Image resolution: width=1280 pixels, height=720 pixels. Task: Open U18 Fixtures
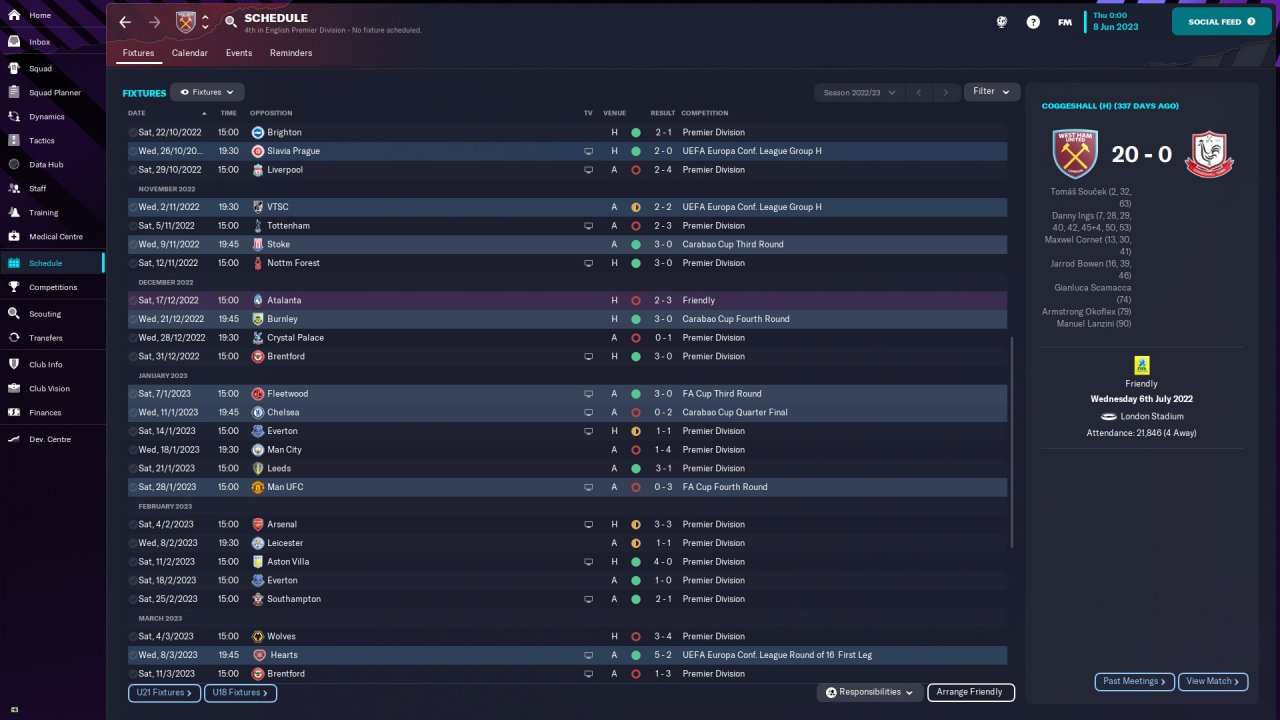240,692
